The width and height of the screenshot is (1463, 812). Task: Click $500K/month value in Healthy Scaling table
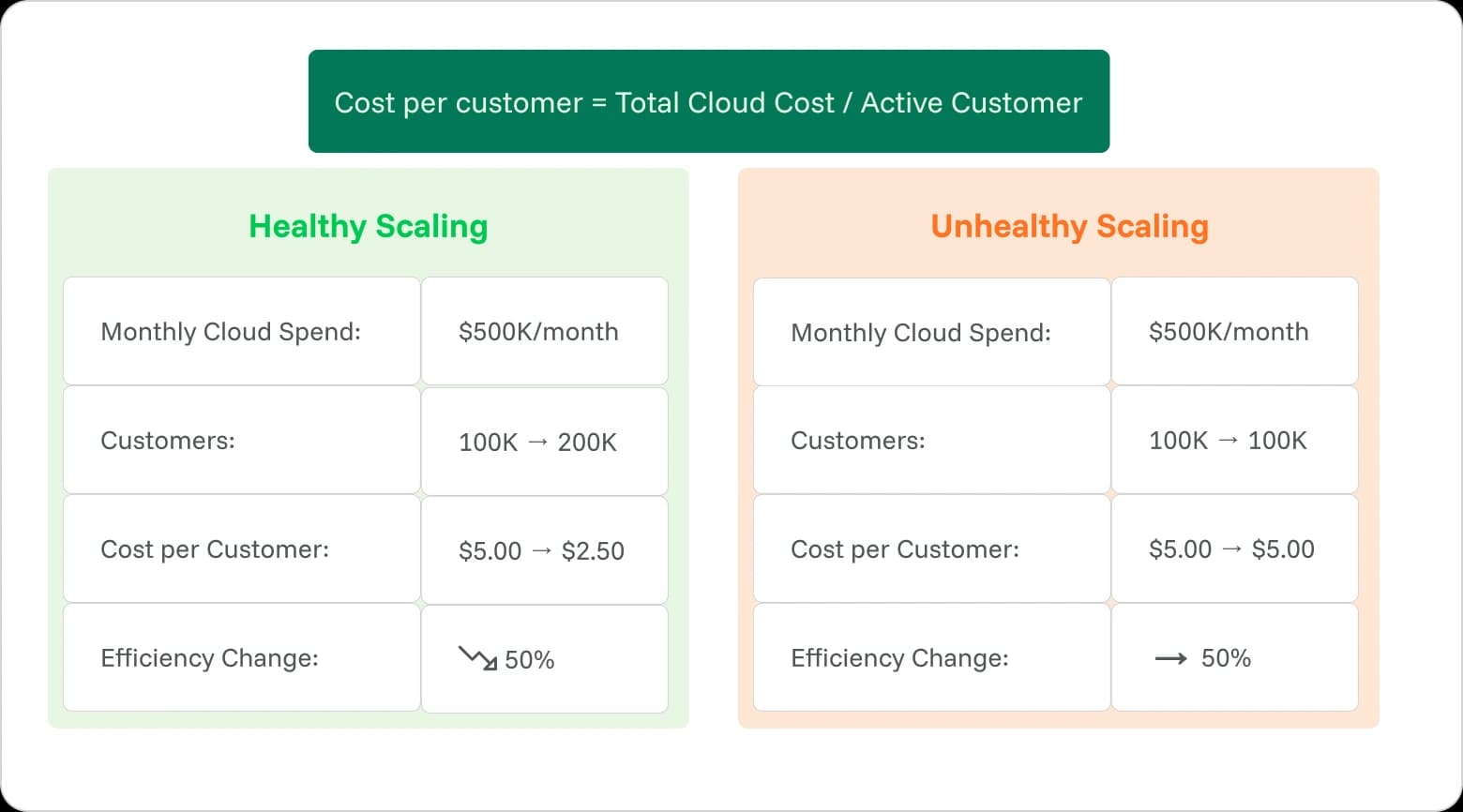point(538,332)
